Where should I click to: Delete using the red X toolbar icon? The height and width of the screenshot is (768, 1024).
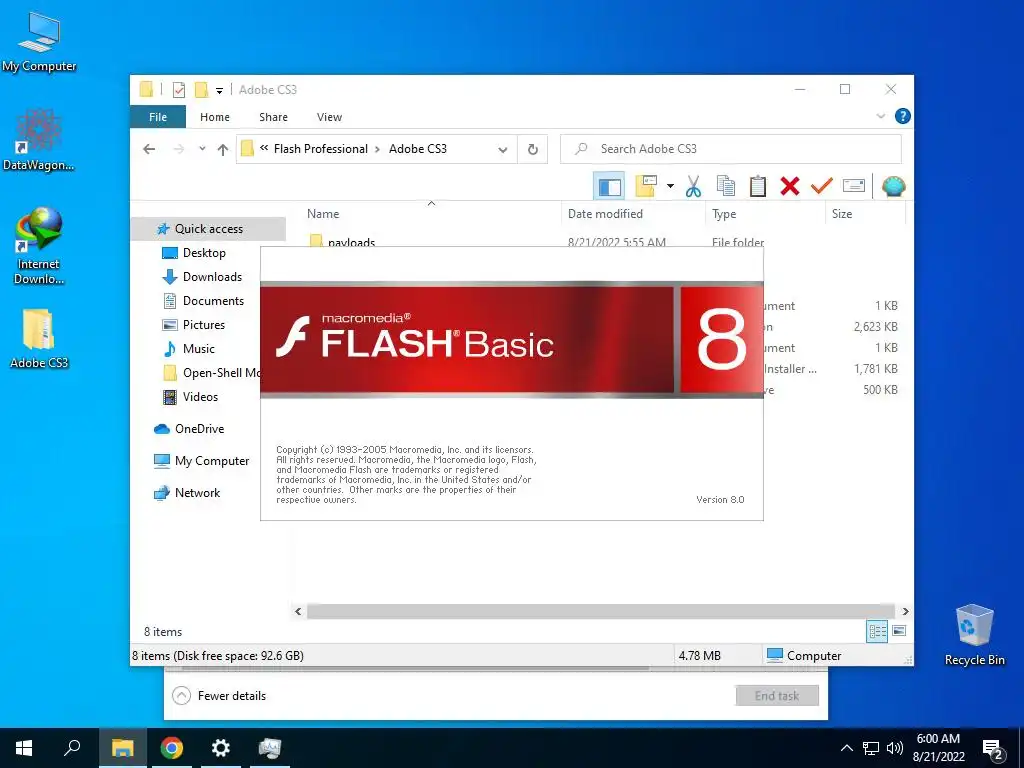(790, 186)
